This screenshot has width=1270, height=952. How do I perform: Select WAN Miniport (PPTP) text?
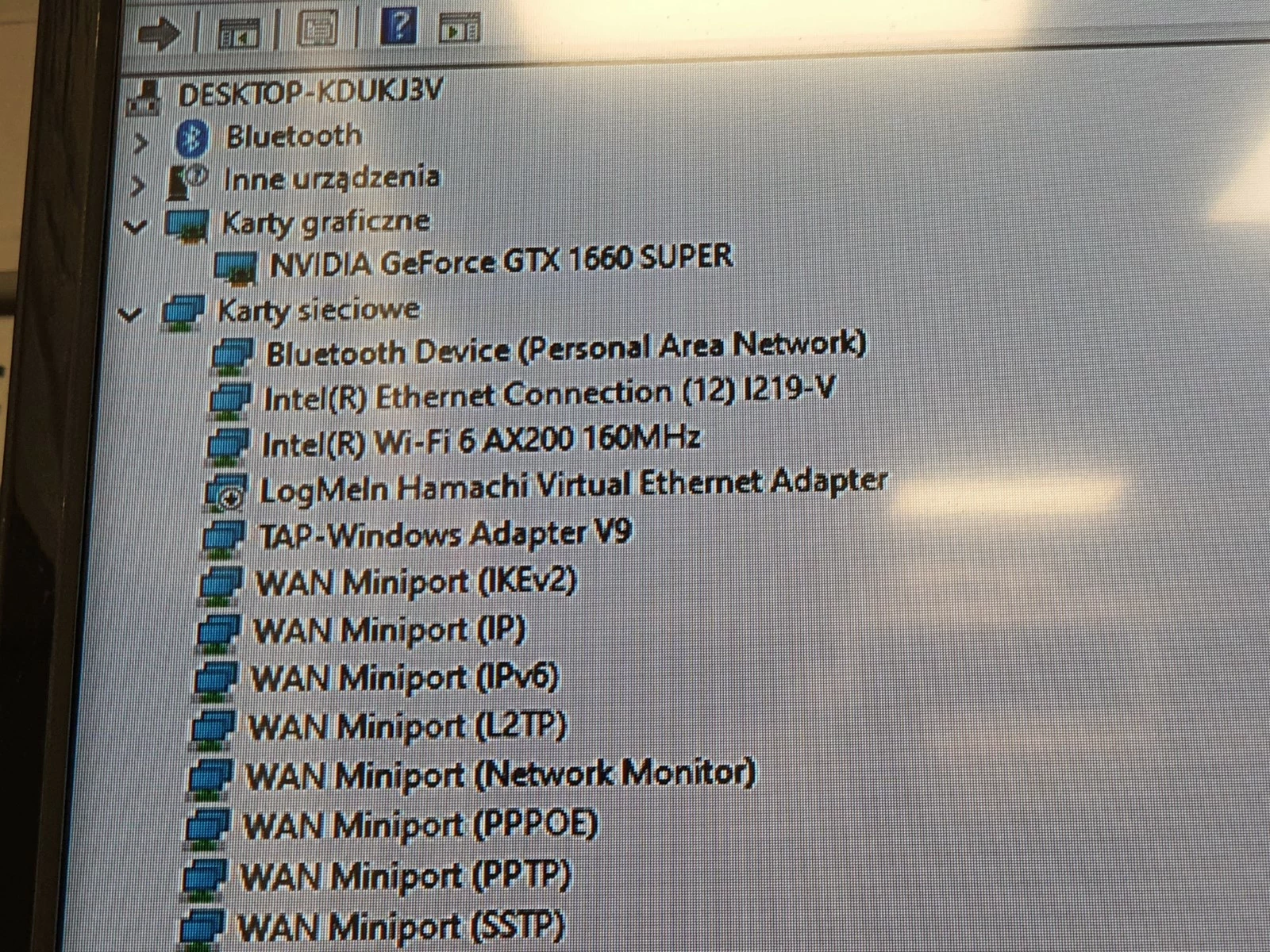(405, 875)
